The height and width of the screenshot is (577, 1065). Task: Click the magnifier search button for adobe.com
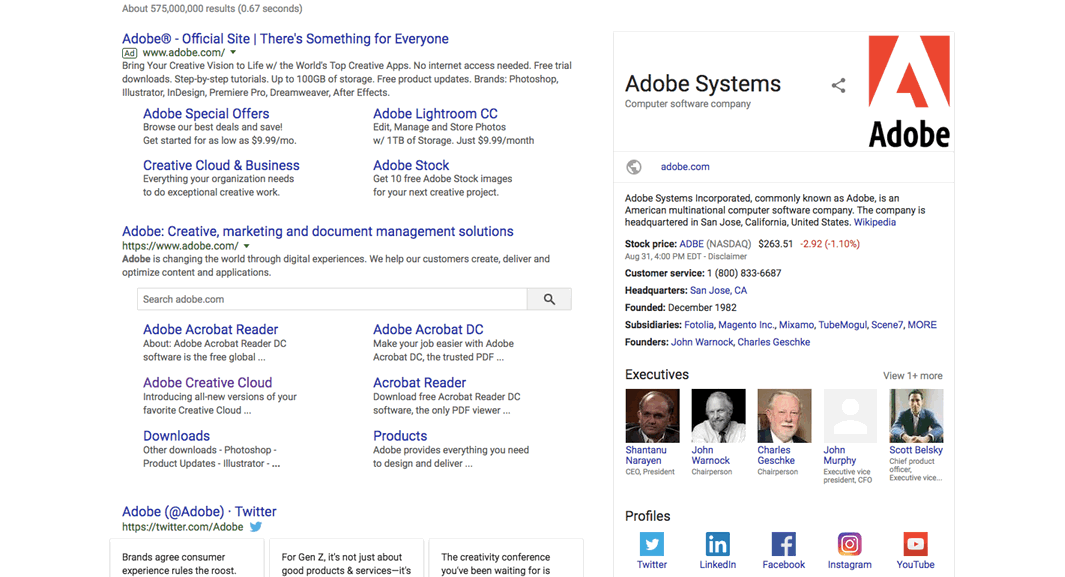tap(549, 299)
